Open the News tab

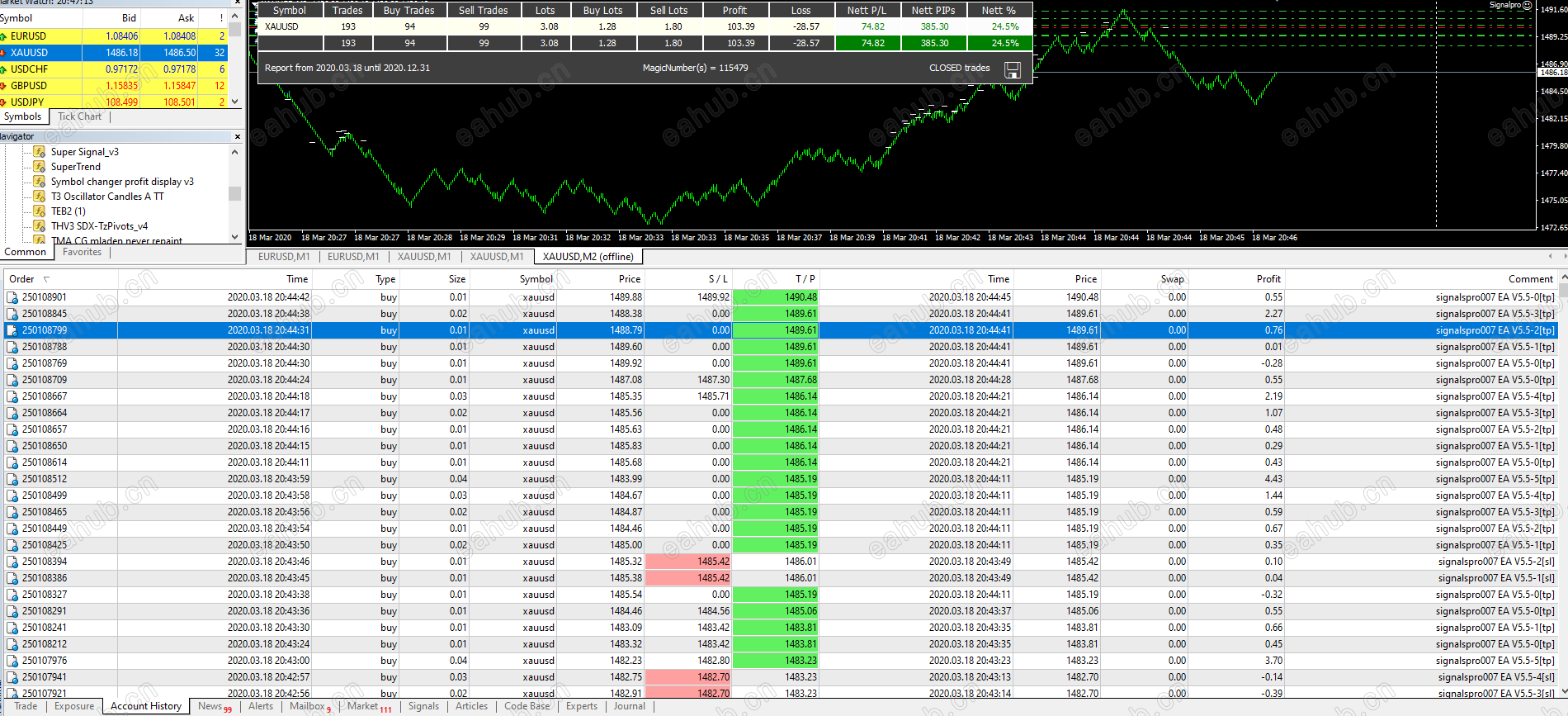click(215, 706)
